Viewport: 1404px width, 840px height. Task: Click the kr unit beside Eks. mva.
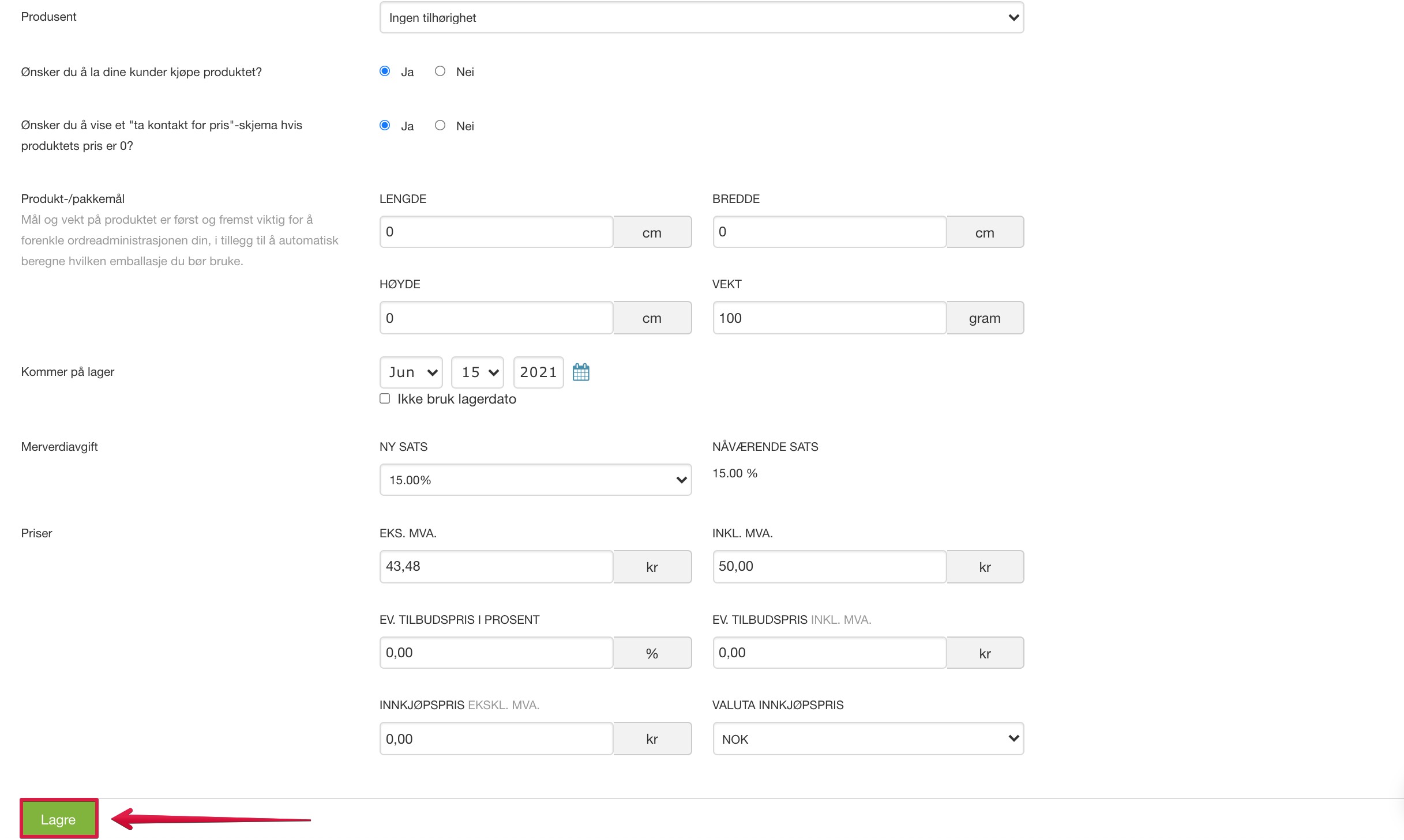tap(652, 567)
